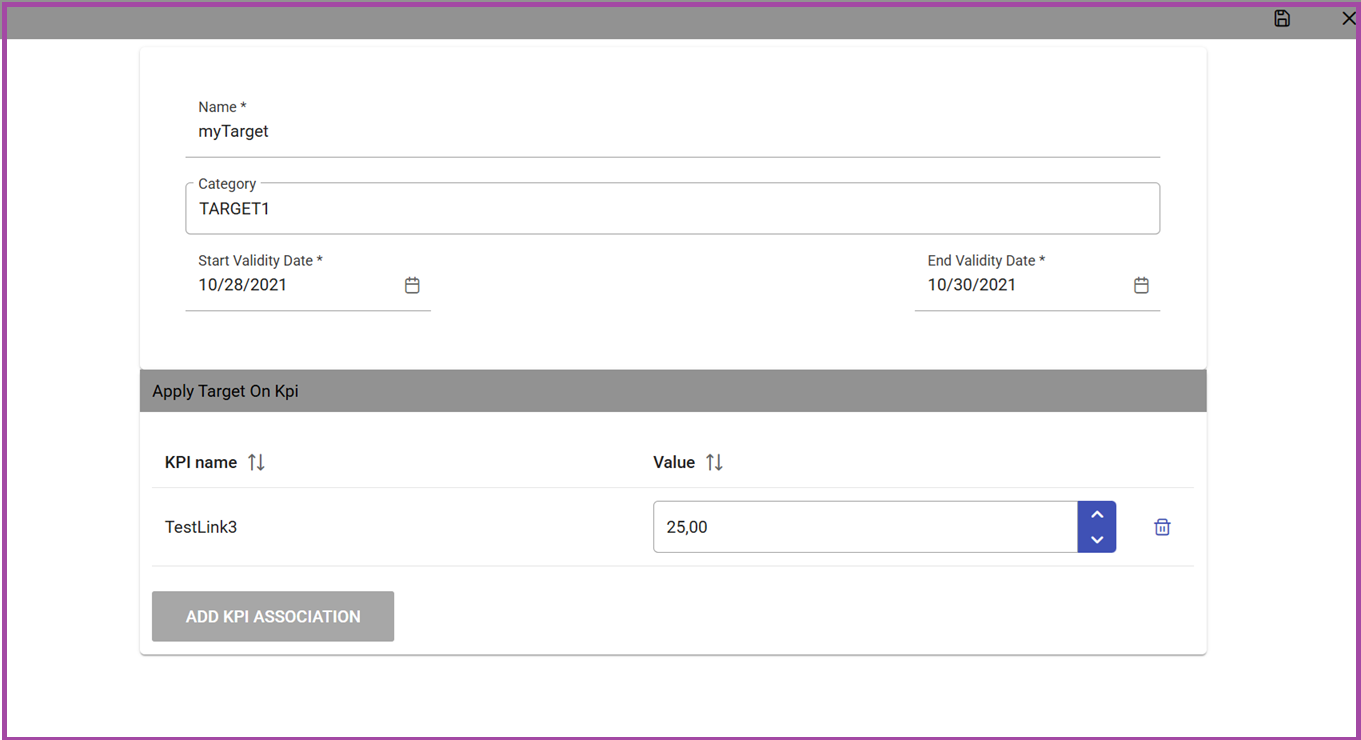The image size is (1361, 740).
Task: Focus the Name field containing myTarget
Action: point(673,131)
